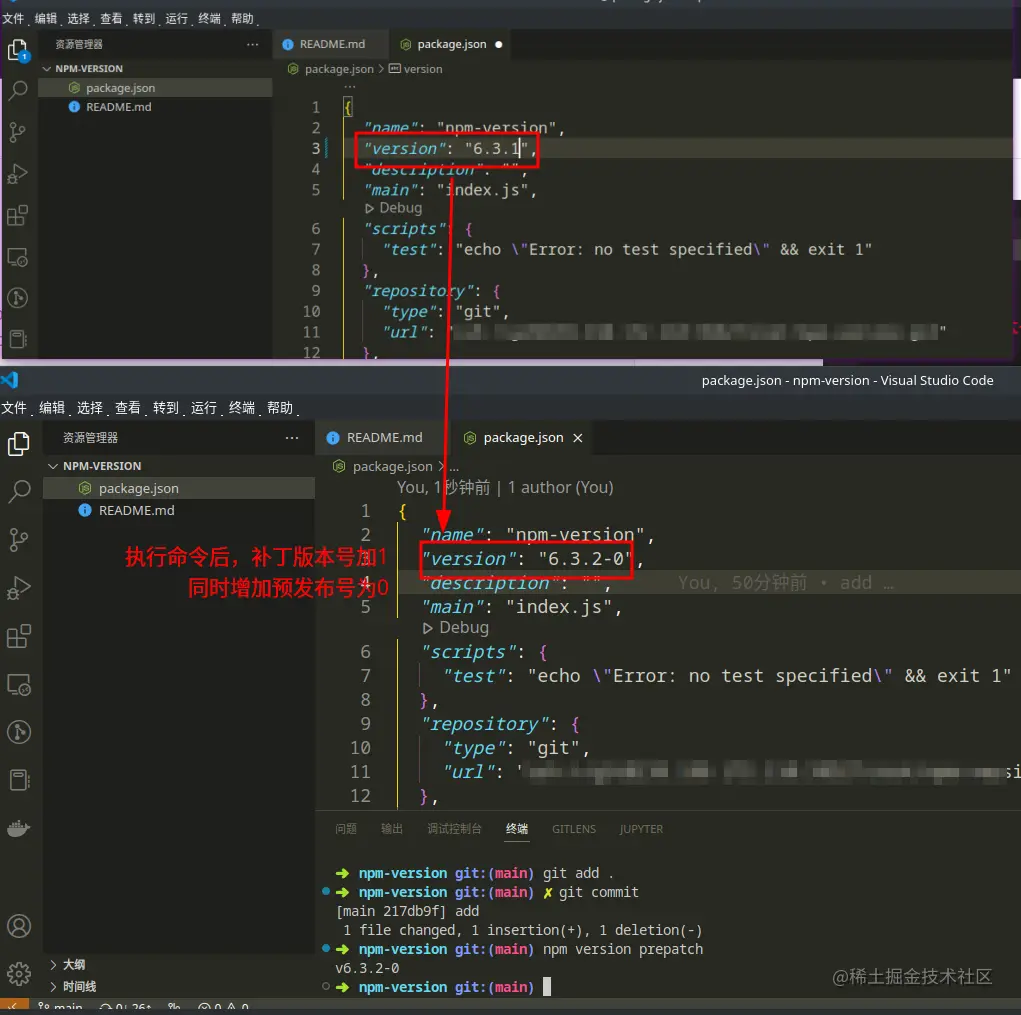This screenshot has height=1015, width=1021.
Task: Select package.json in lower explorer tree
Action: point(179,488)
